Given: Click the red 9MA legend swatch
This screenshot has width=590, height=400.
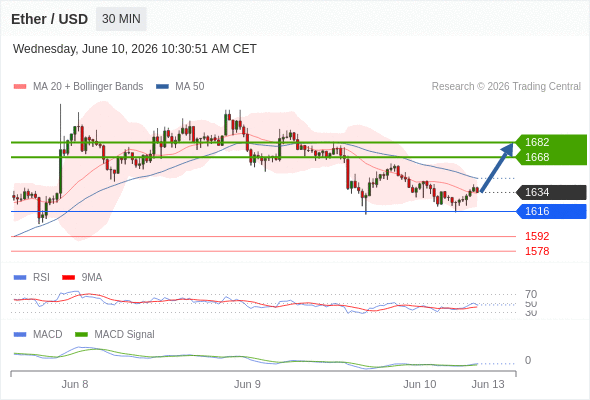Looking at the screenshot, I should coord(68,278).
